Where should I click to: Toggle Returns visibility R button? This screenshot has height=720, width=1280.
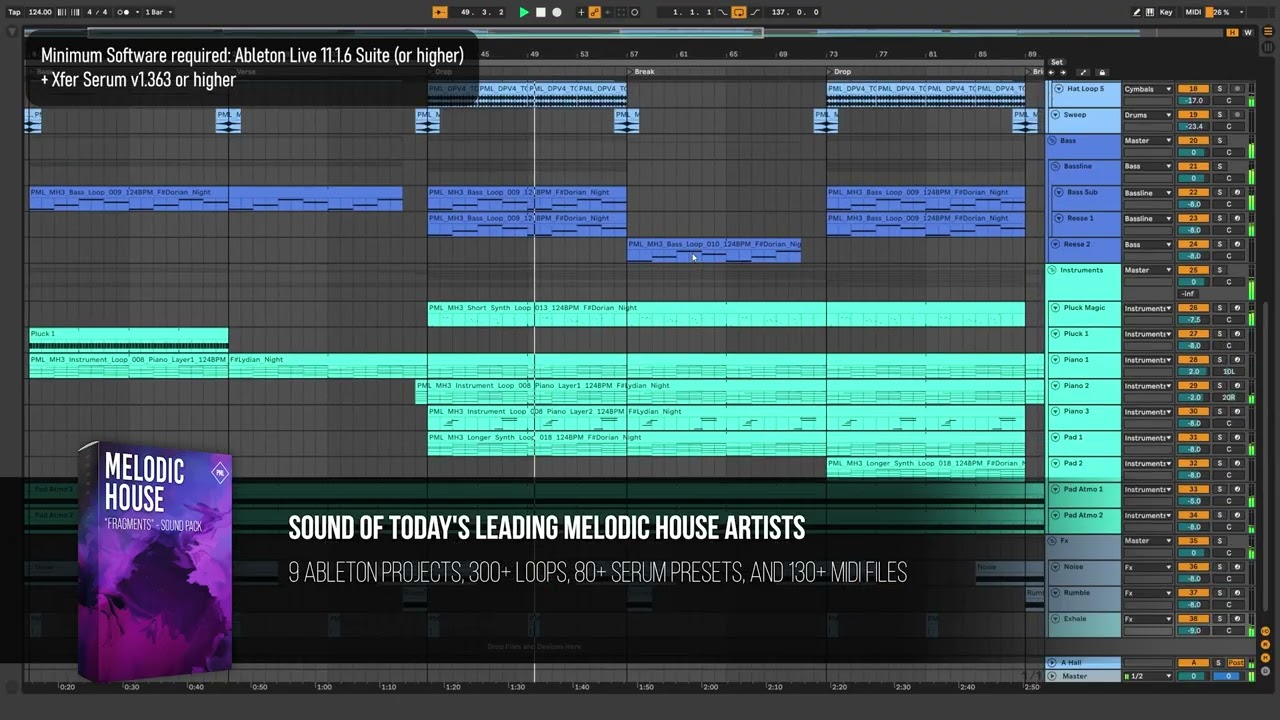[1265, 644]
